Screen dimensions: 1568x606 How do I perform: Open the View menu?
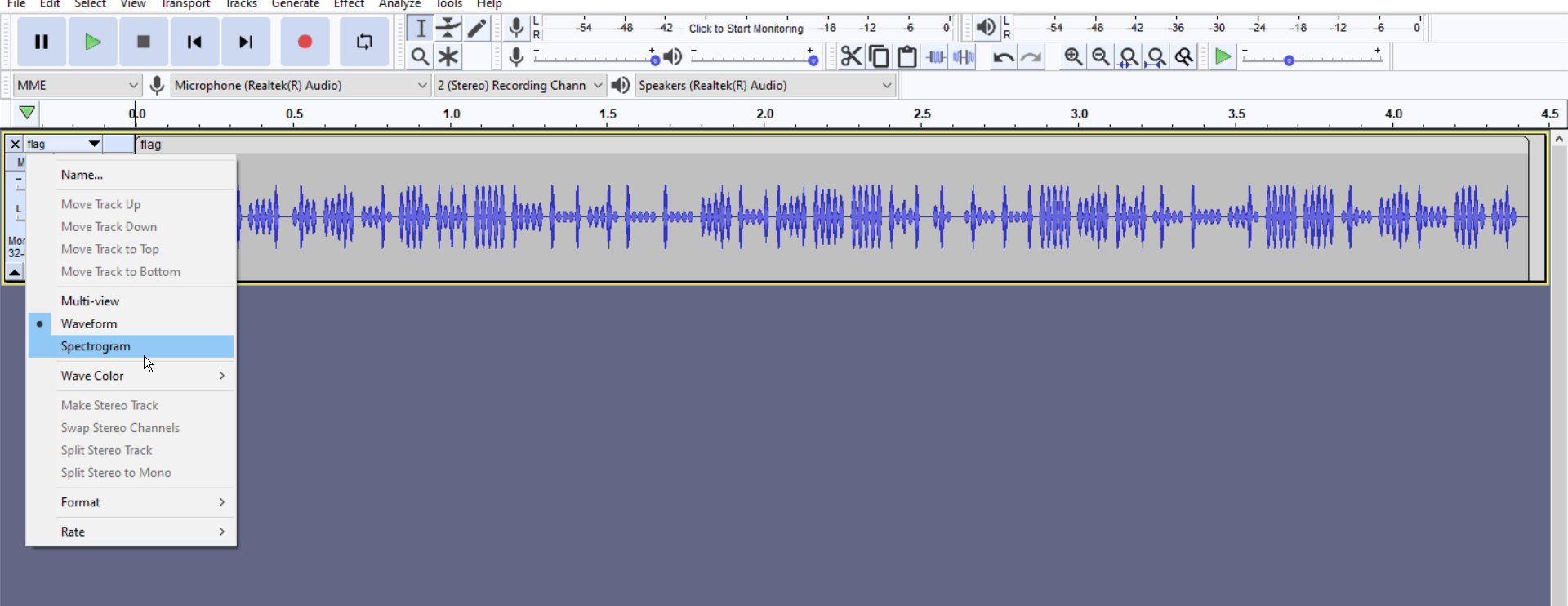[x=133, y=4]
